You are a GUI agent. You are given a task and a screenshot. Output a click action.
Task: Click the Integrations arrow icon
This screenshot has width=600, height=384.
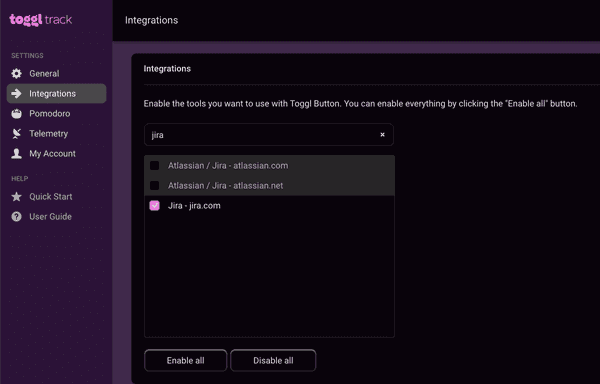coord(16,93)
